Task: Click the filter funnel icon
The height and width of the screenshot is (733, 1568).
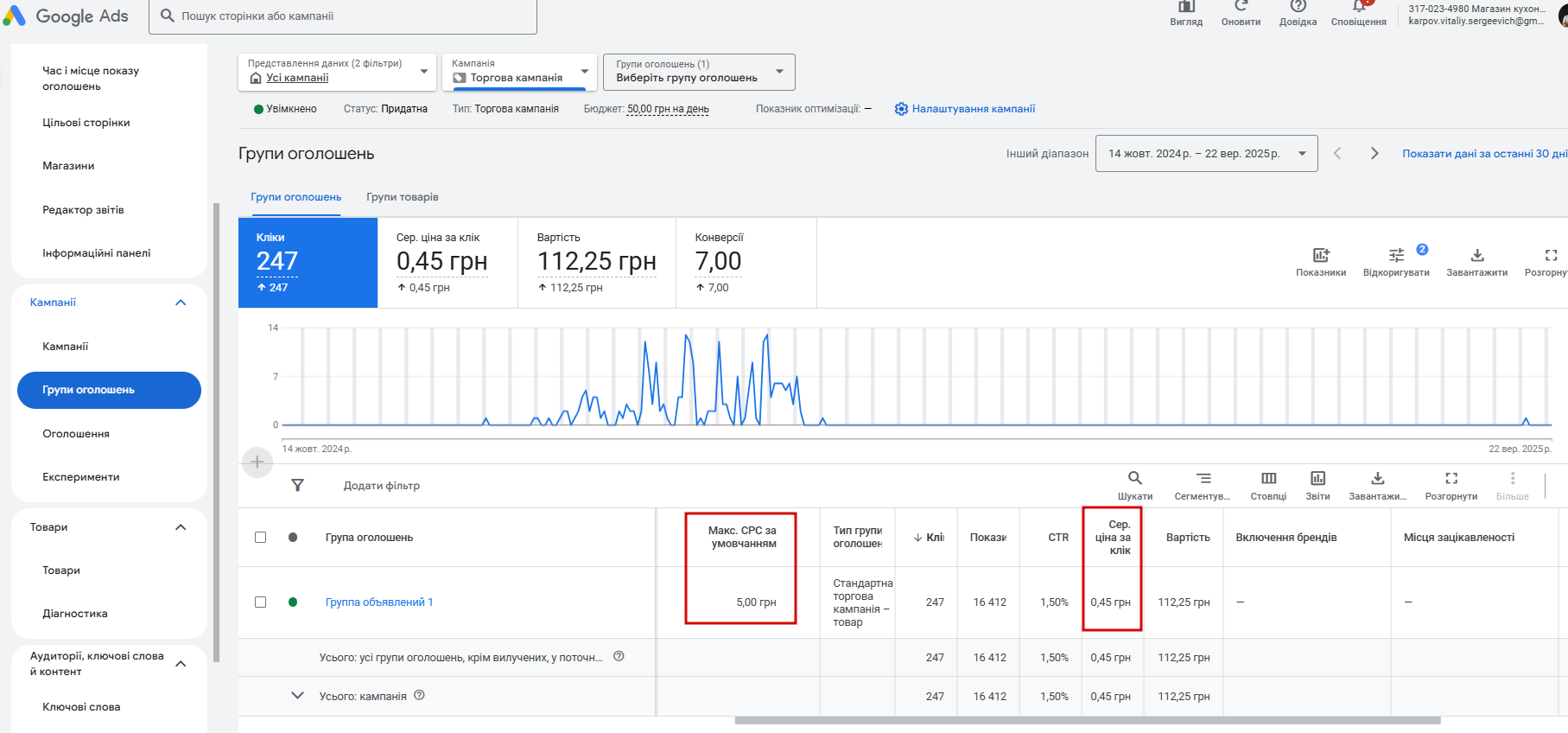Action: point(297,486)
